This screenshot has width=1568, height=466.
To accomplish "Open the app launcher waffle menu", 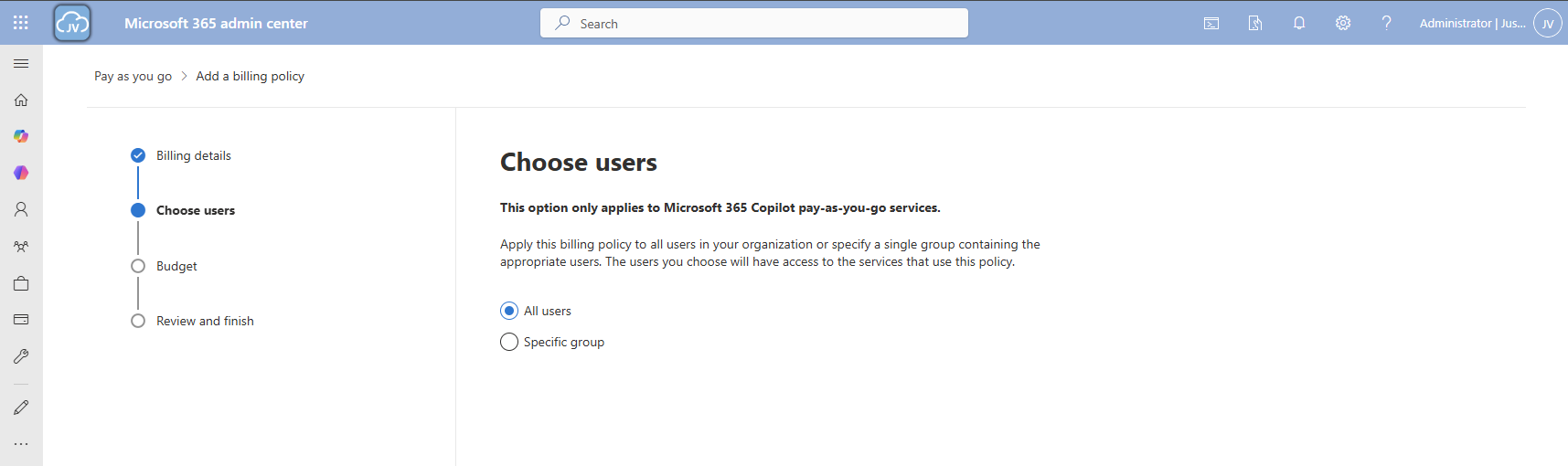I will point(21,23).
